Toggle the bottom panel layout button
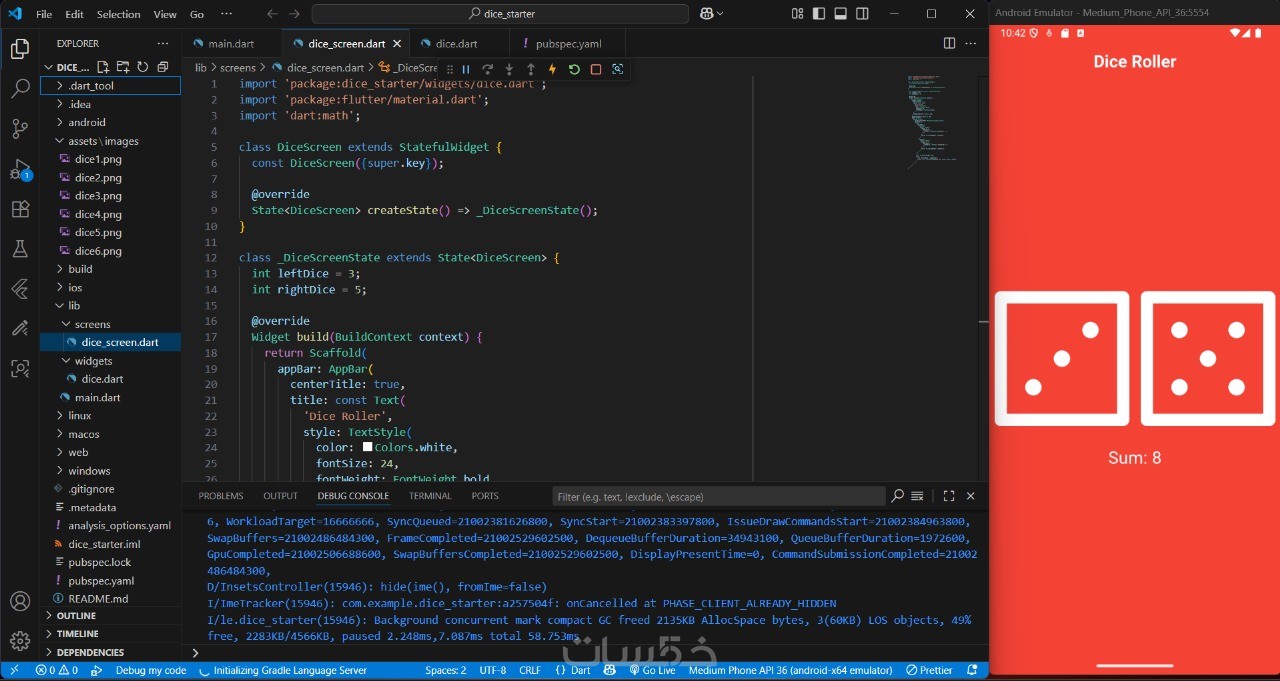The width and height of the screenshot is (1280, 681). pos(840,14)
